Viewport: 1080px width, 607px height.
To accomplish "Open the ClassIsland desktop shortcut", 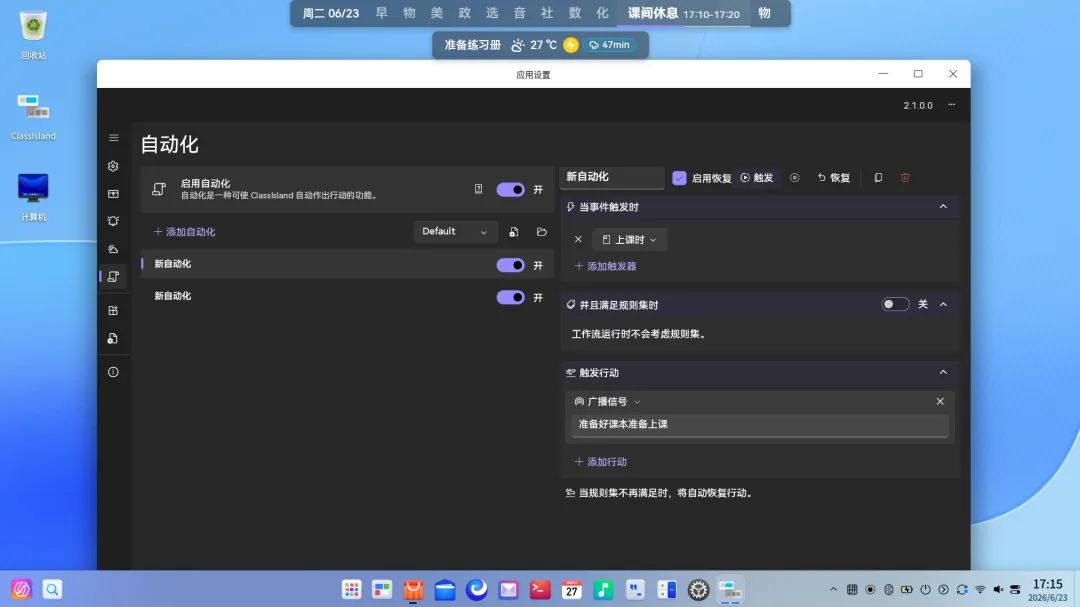I will pos(33,117).
